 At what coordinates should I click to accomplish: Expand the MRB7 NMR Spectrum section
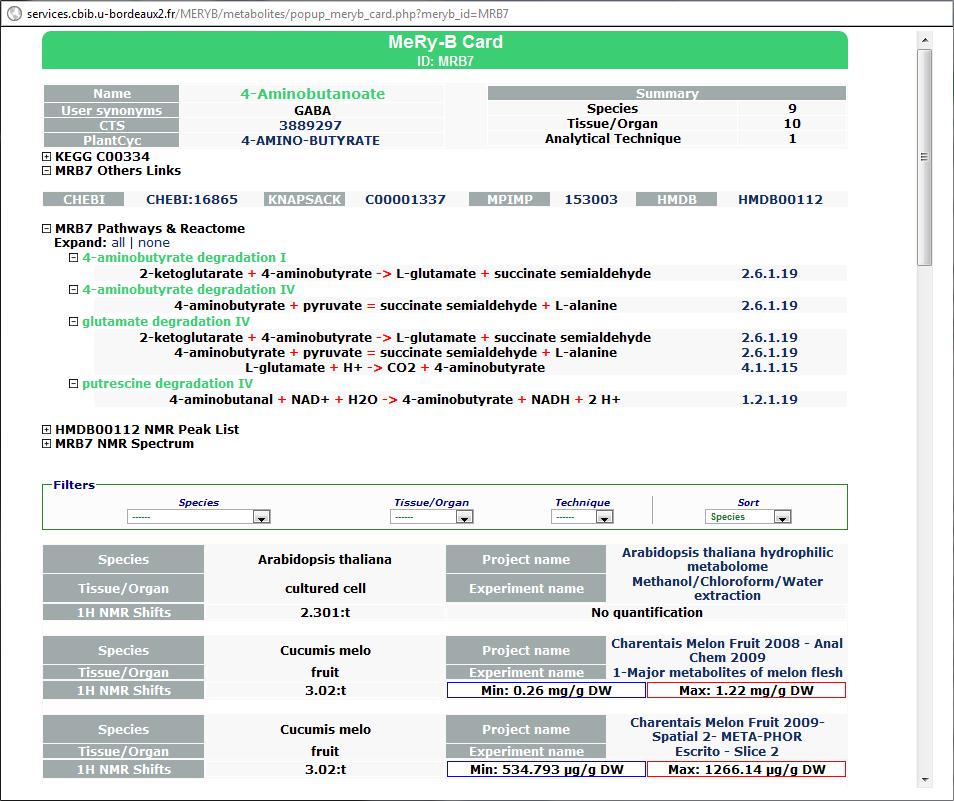46,444
